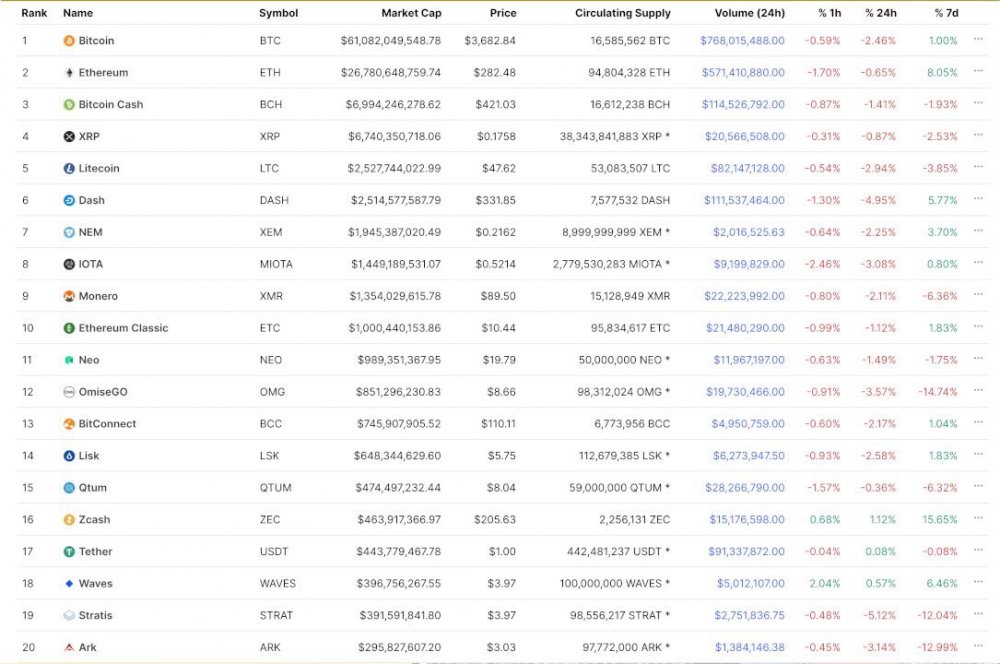
Task: Click the Bitcoin coin logo
Action: coord(69,41)
